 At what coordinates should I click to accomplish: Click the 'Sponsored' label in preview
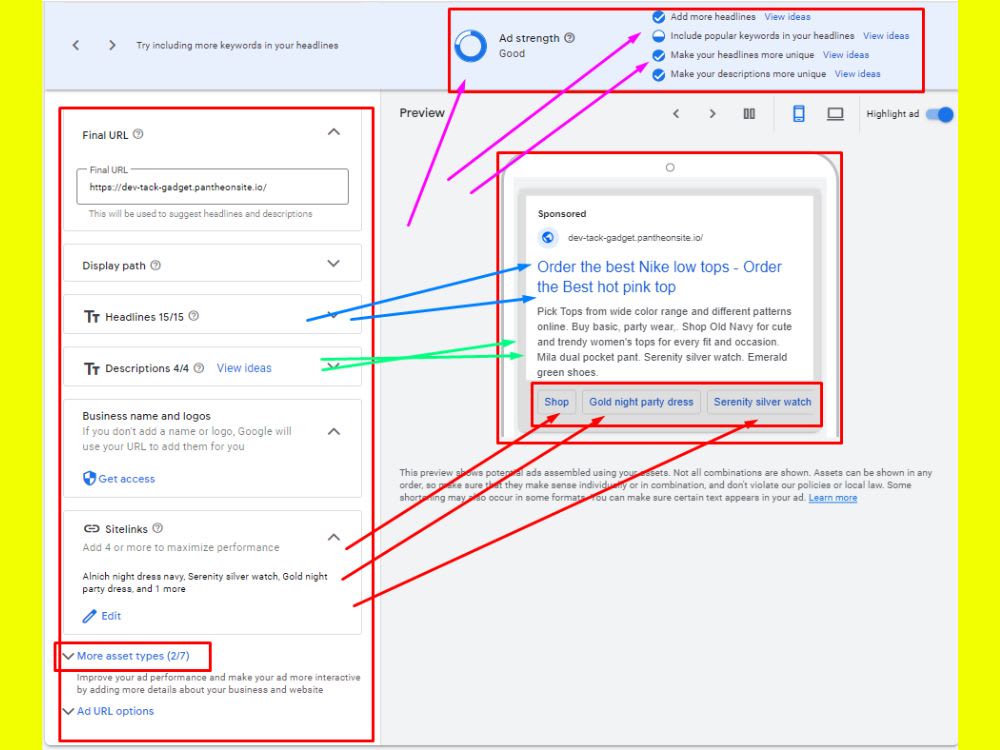(562, 214)
